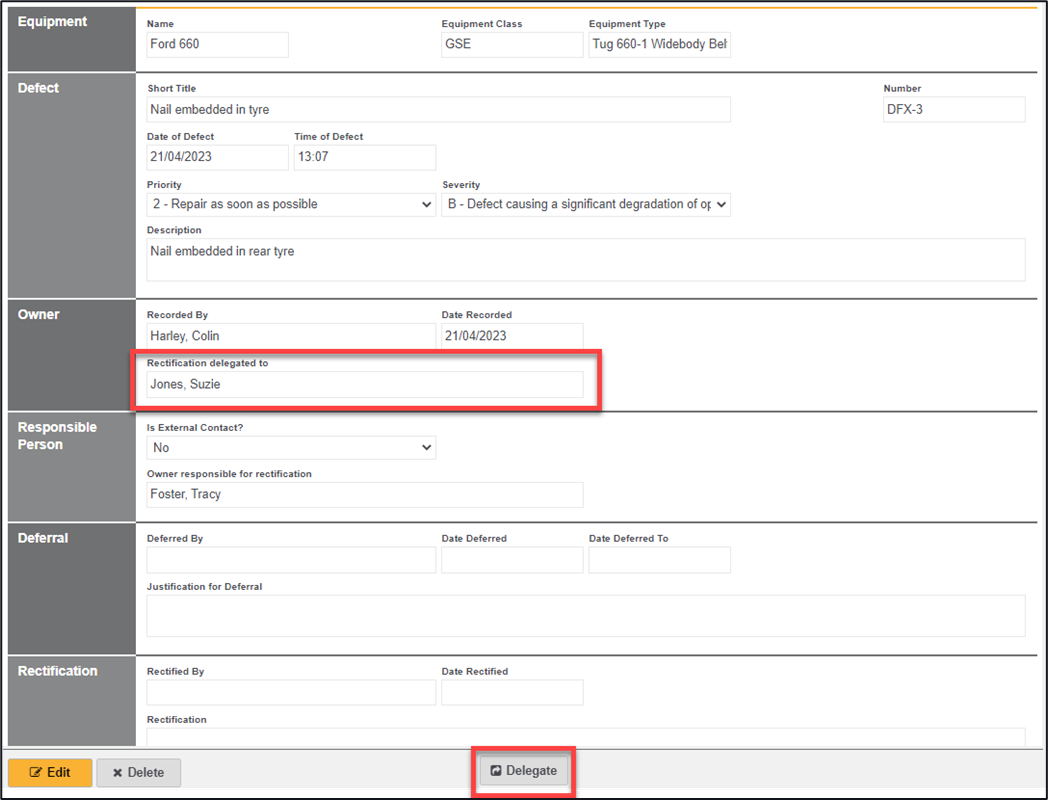Click the defect Number field
The width and height of the screenshot is (1048, 800).
pos(953,110)
